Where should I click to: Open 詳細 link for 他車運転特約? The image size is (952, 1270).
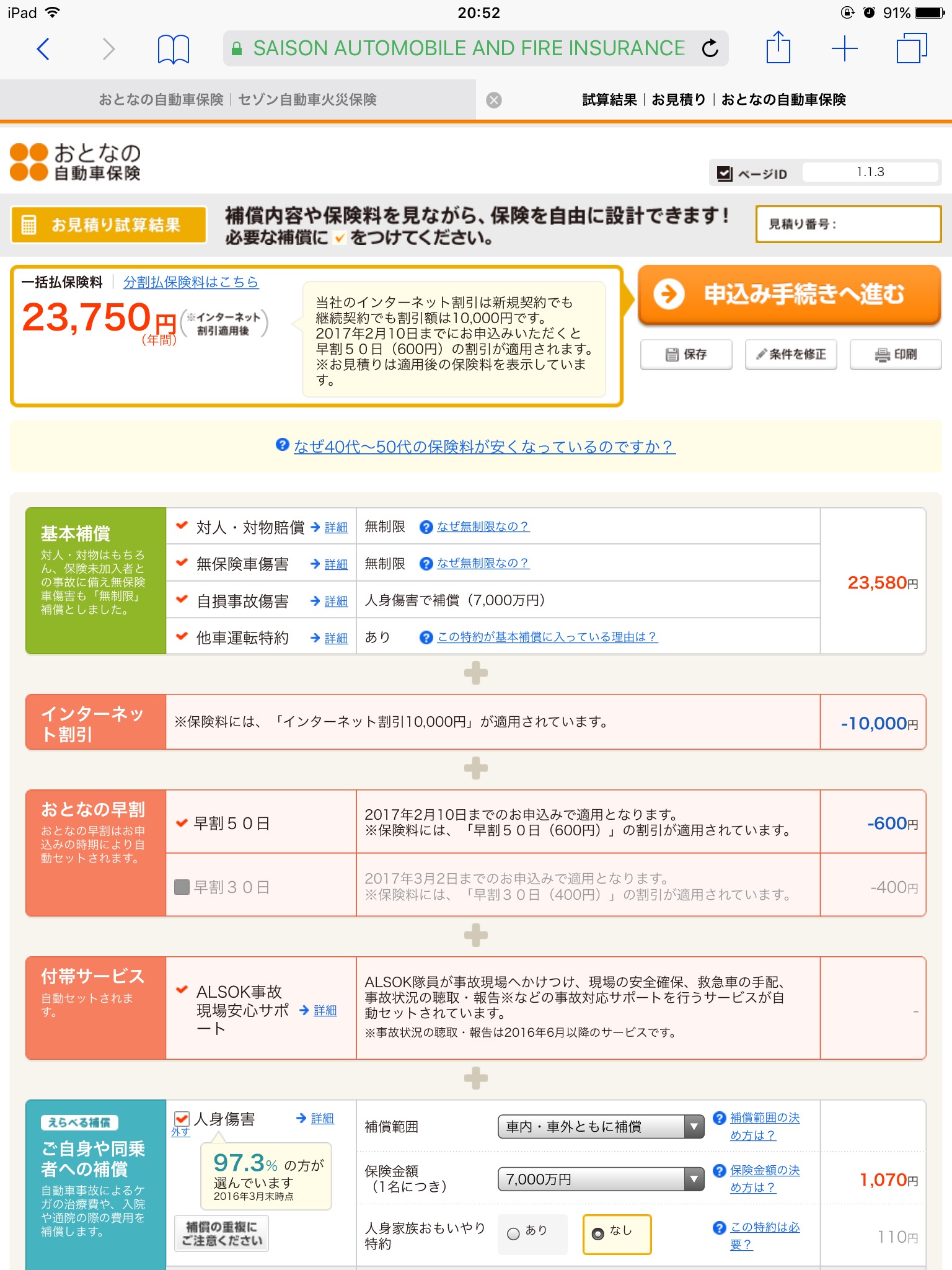click(336, 638)
